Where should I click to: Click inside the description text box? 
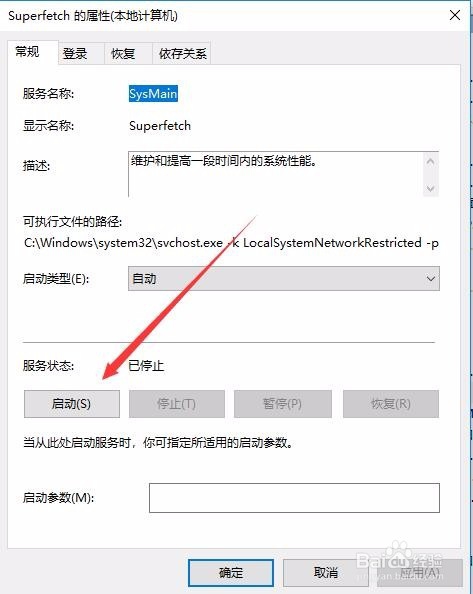click(276, 174)
